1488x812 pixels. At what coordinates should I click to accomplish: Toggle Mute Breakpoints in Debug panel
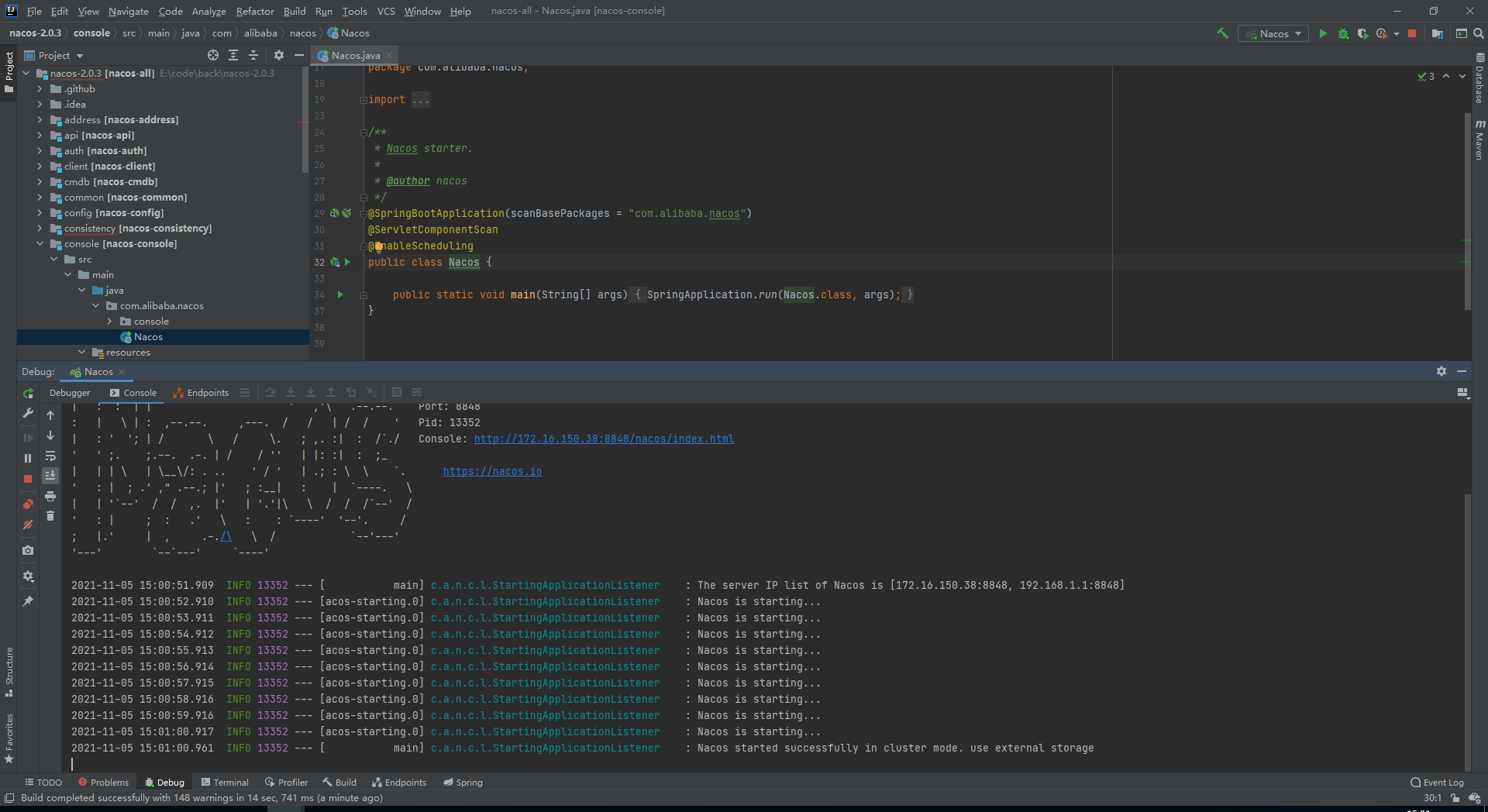(x=28, y=525)
